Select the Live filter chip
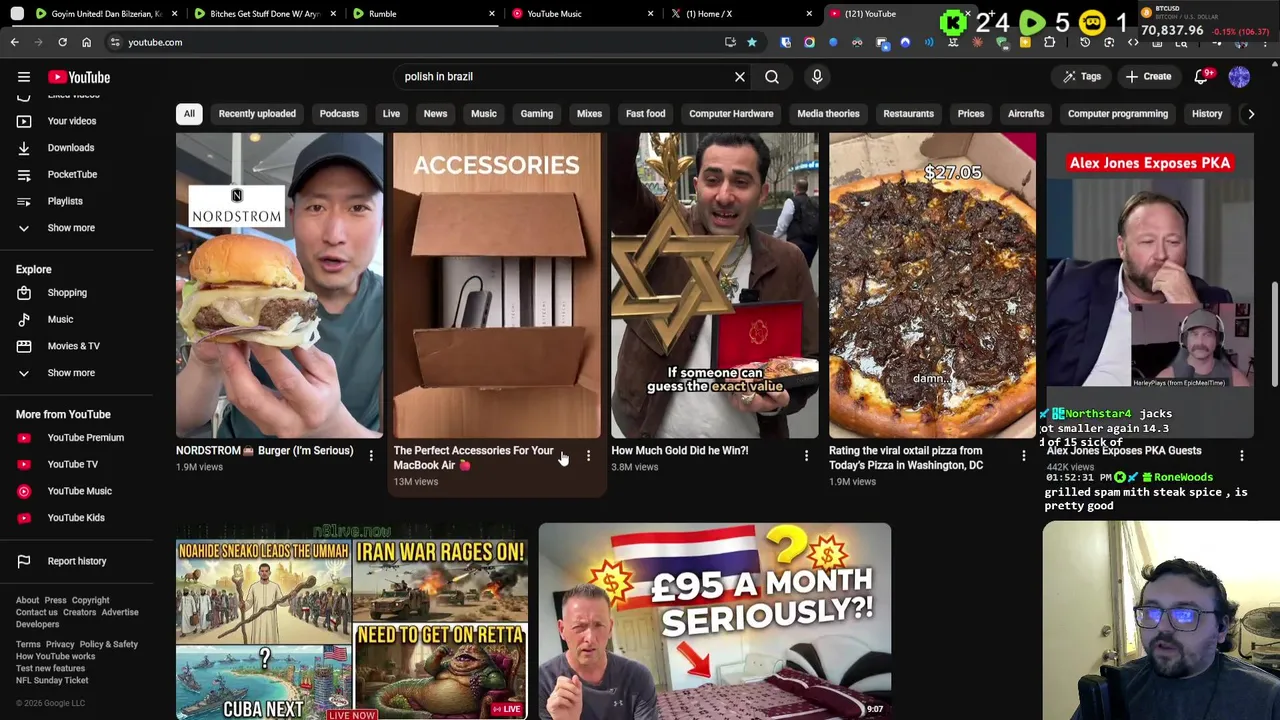 (391, 114)
